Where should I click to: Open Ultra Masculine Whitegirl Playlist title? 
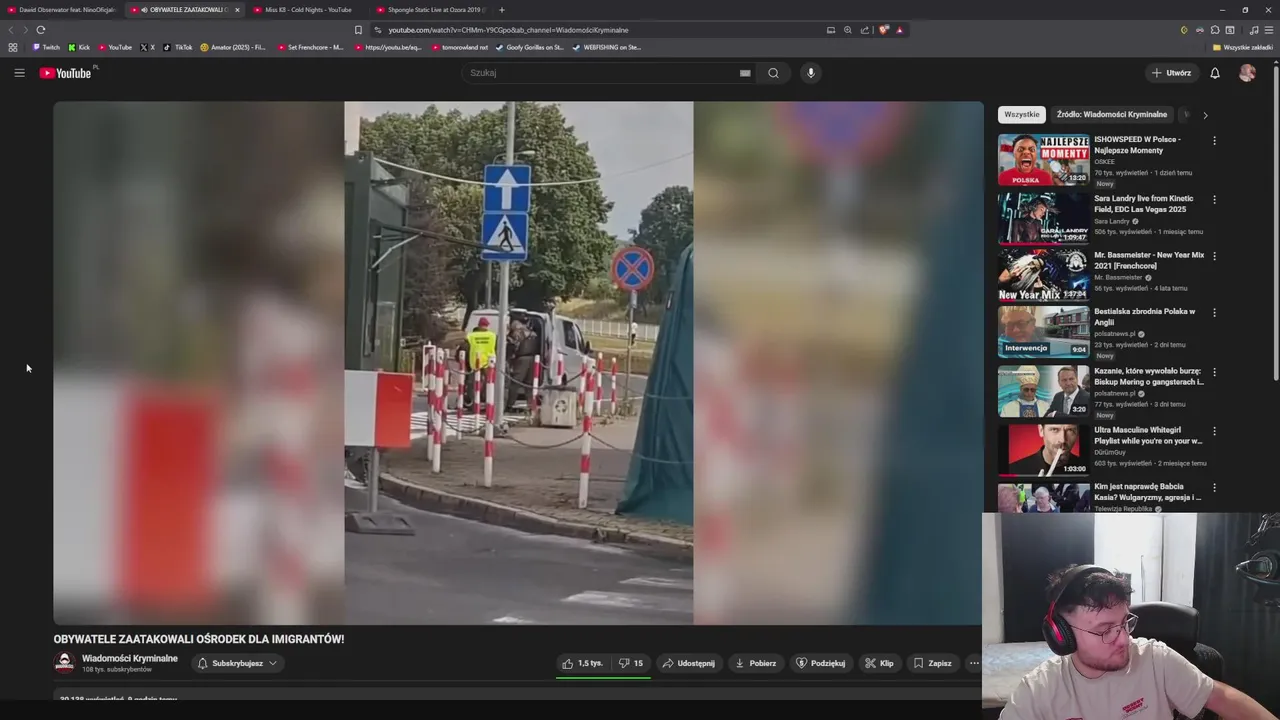click(x=1148, y=435)
